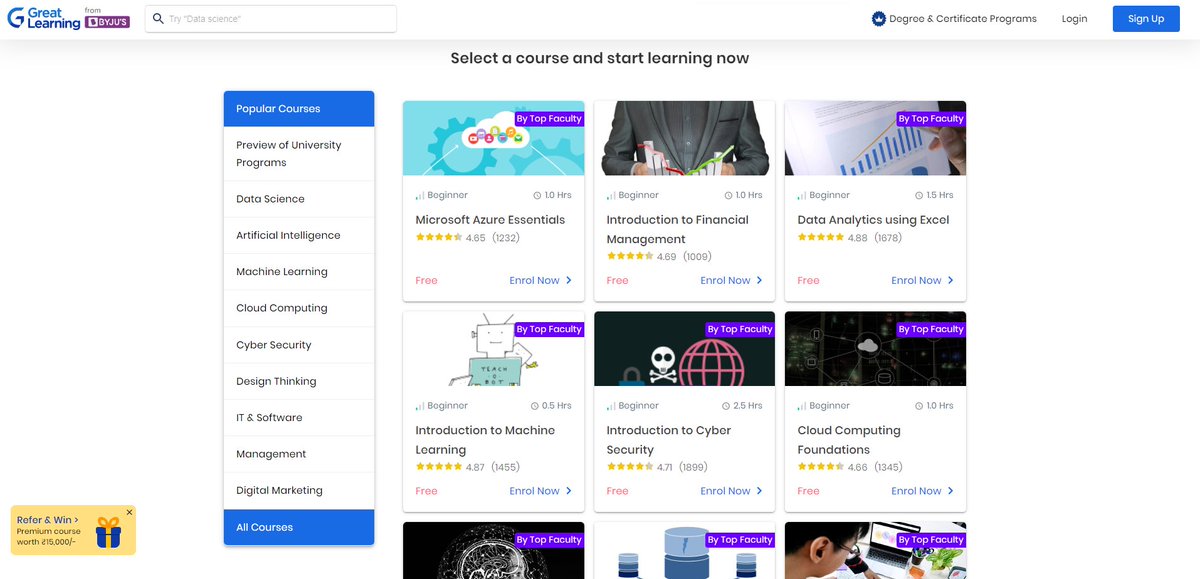Viewport: 1200px width, 579px height.
Task: Enrol Now in Introduction to Machine Learning
Action: 541,491
